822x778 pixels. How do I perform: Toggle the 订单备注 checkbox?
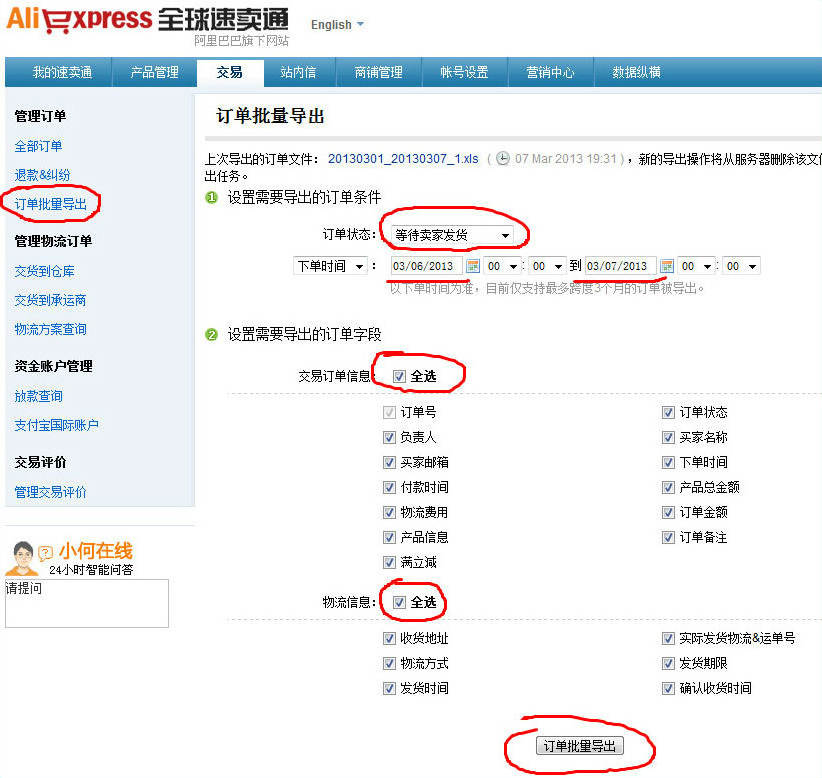pos(668,537)
